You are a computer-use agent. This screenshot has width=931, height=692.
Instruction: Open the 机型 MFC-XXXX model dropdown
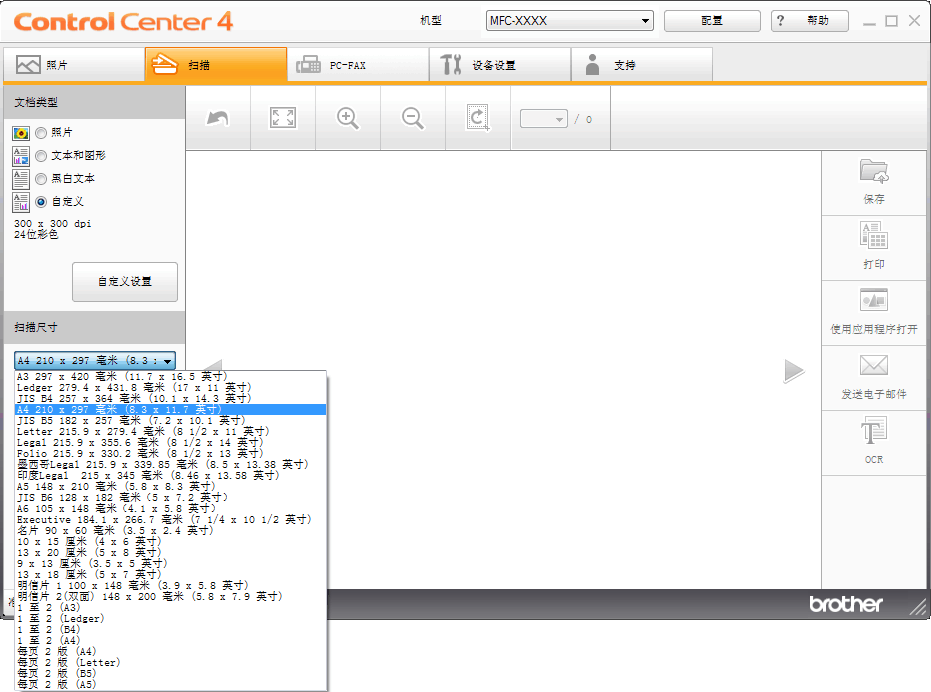[569, 21]
